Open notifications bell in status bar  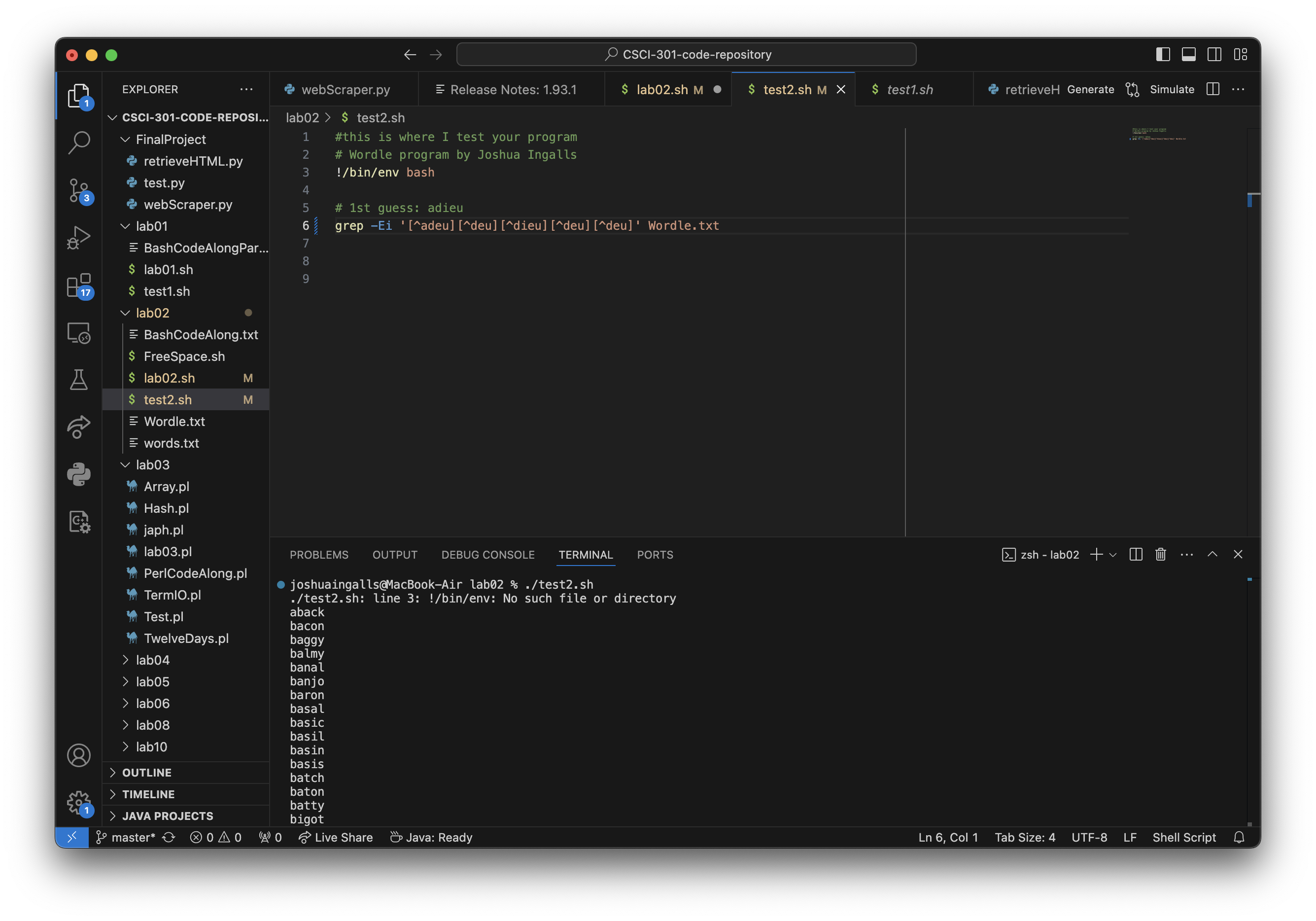click(x=1239, y=837)
